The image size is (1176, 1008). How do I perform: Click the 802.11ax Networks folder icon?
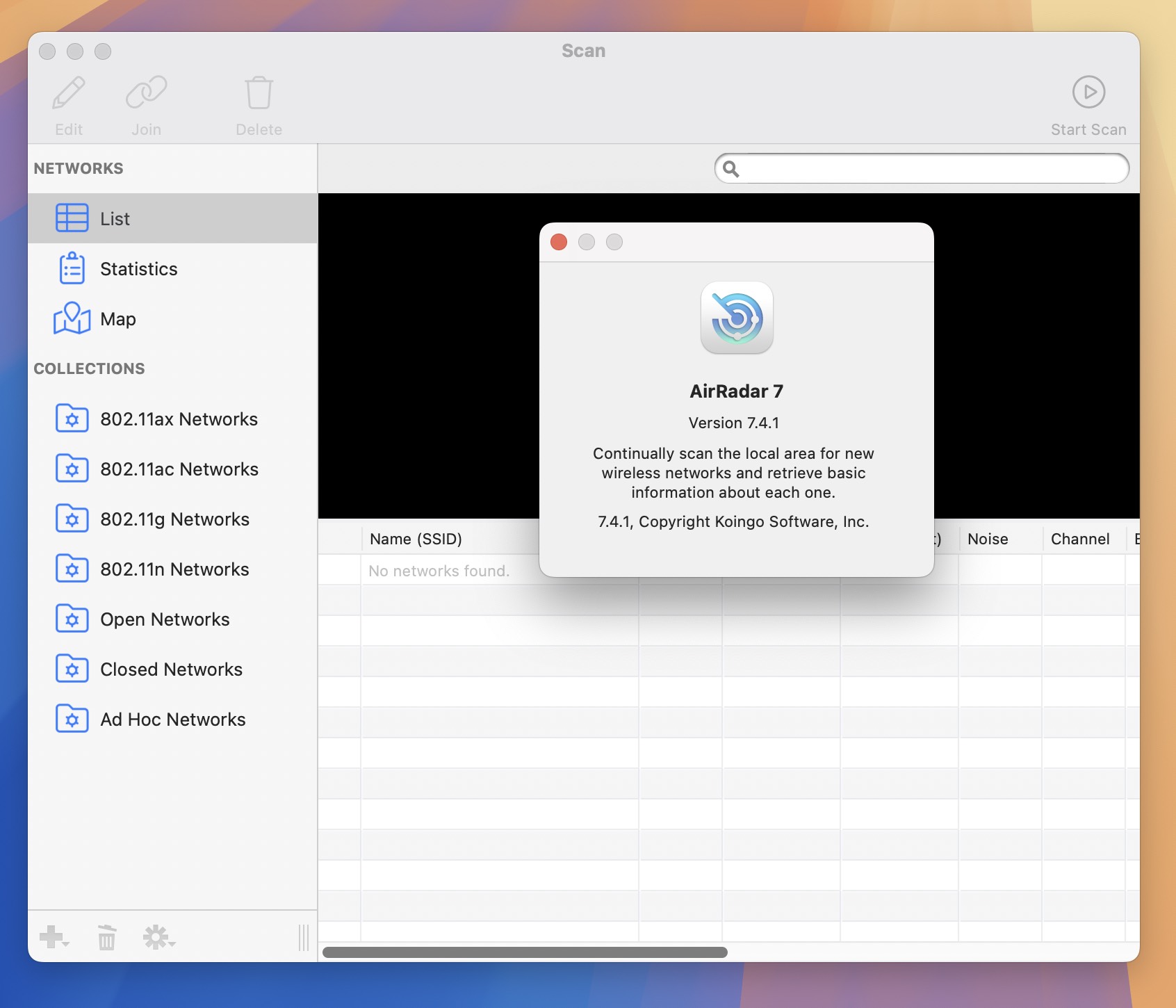click(72, 418)
